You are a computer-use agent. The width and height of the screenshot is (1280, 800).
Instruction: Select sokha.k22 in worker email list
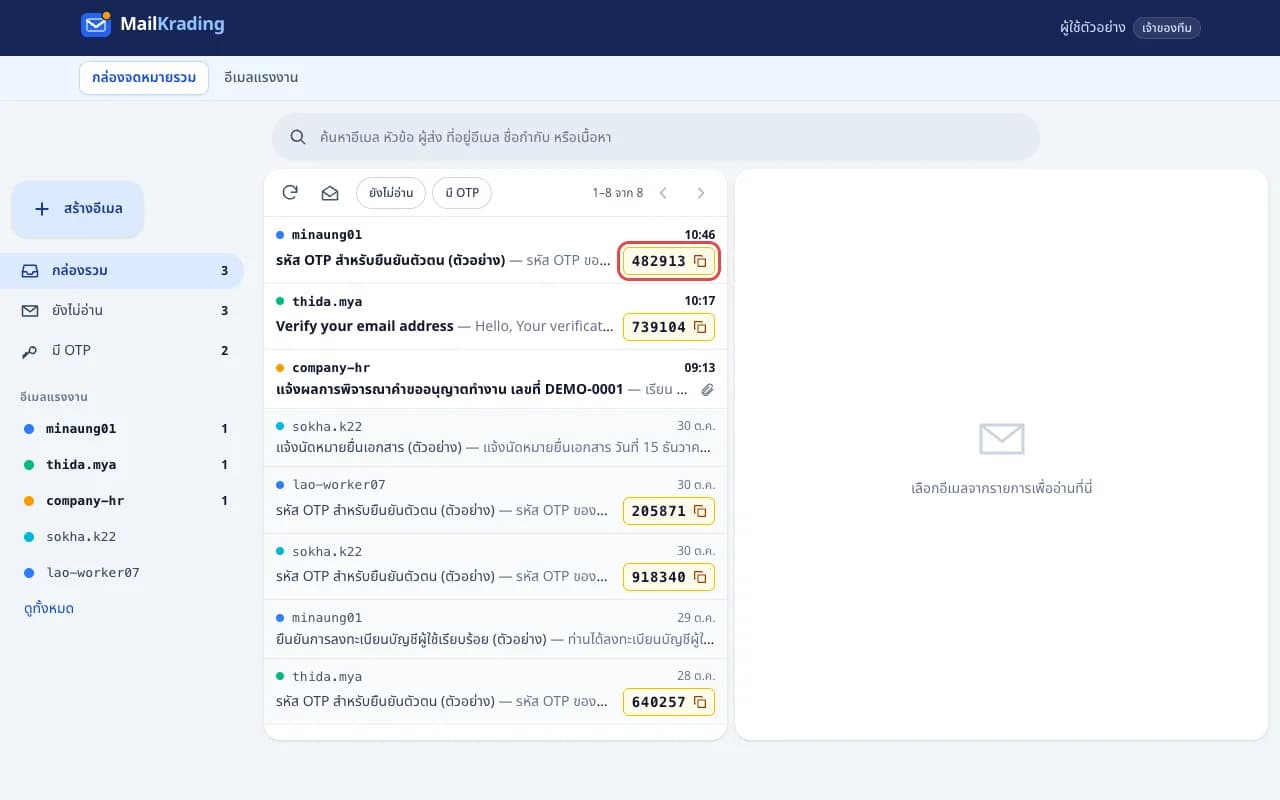[x=122, y=537]
